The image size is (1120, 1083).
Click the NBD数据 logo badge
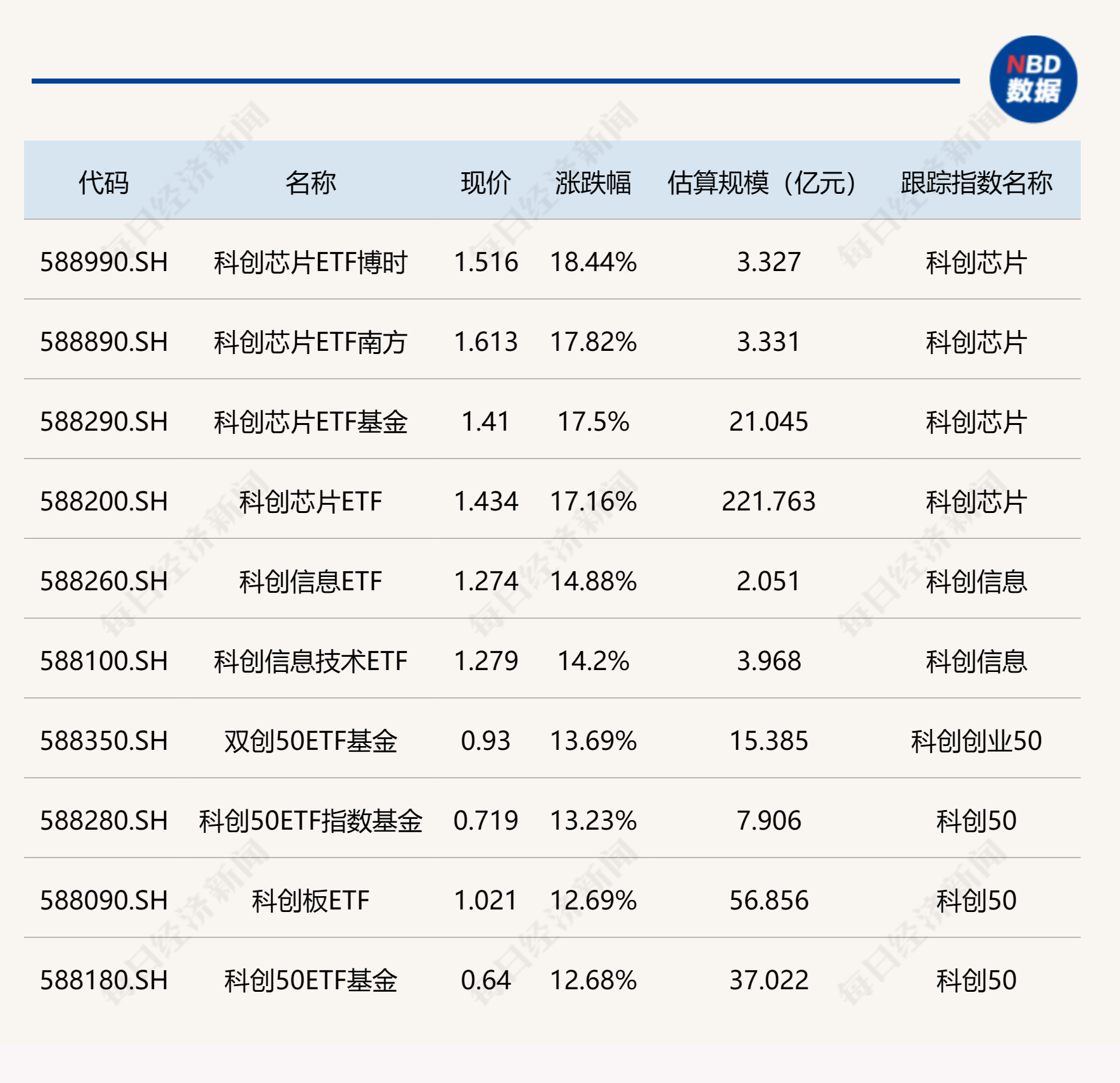[1033, 79]
